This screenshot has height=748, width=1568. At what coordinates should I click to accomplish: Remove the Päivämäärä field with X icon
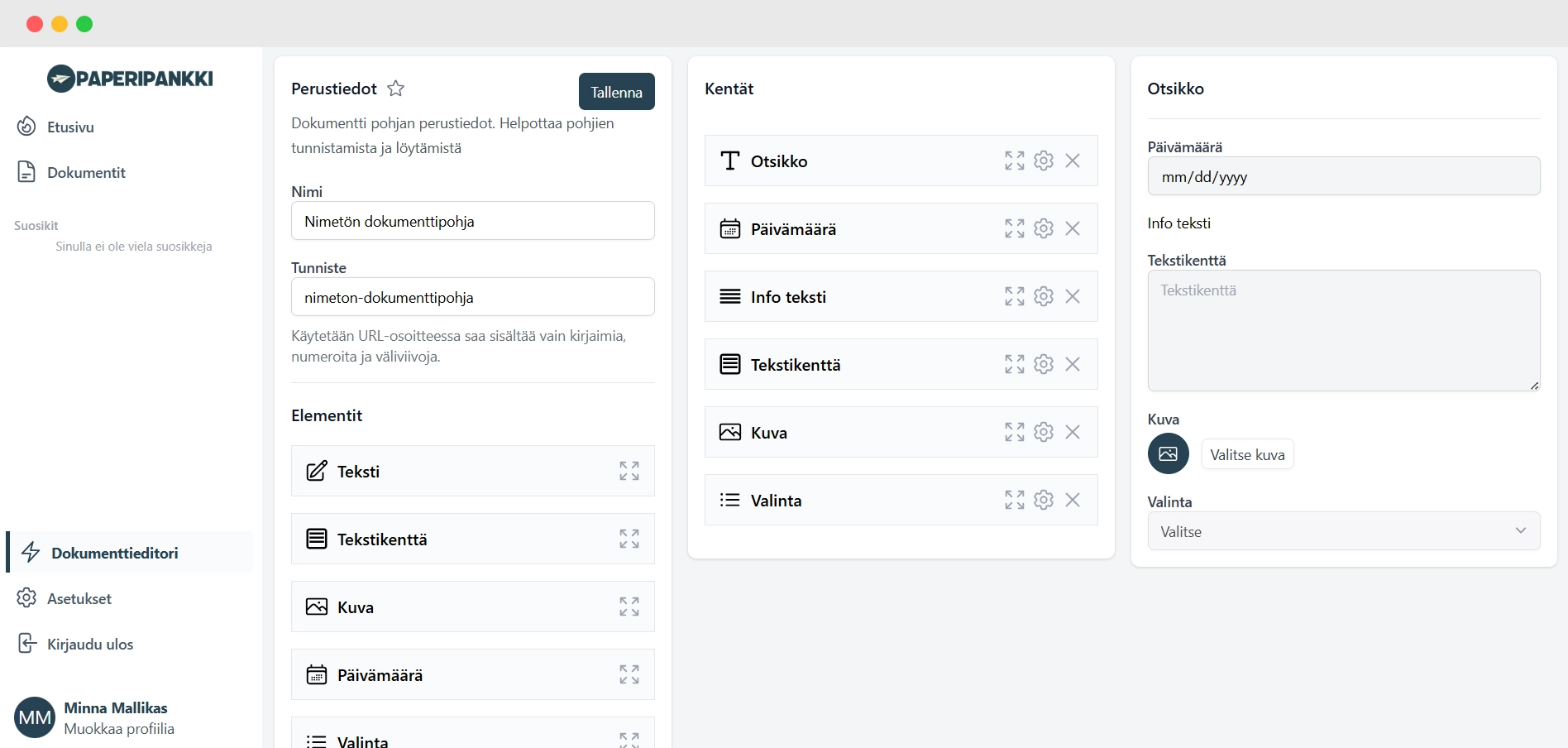[x=1073, y=228]
